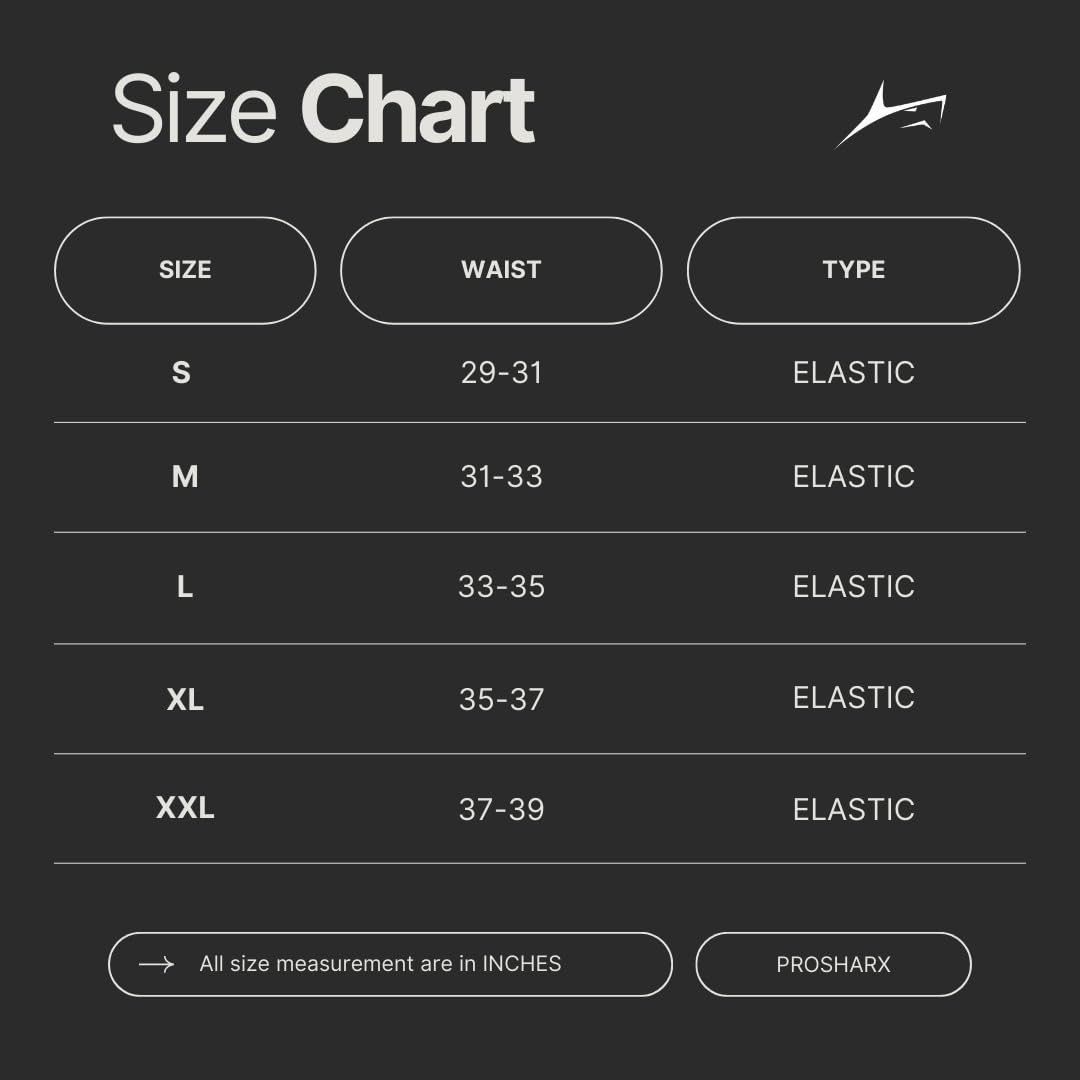Click ELASTIC type in the XXL row

coord(853,809)
